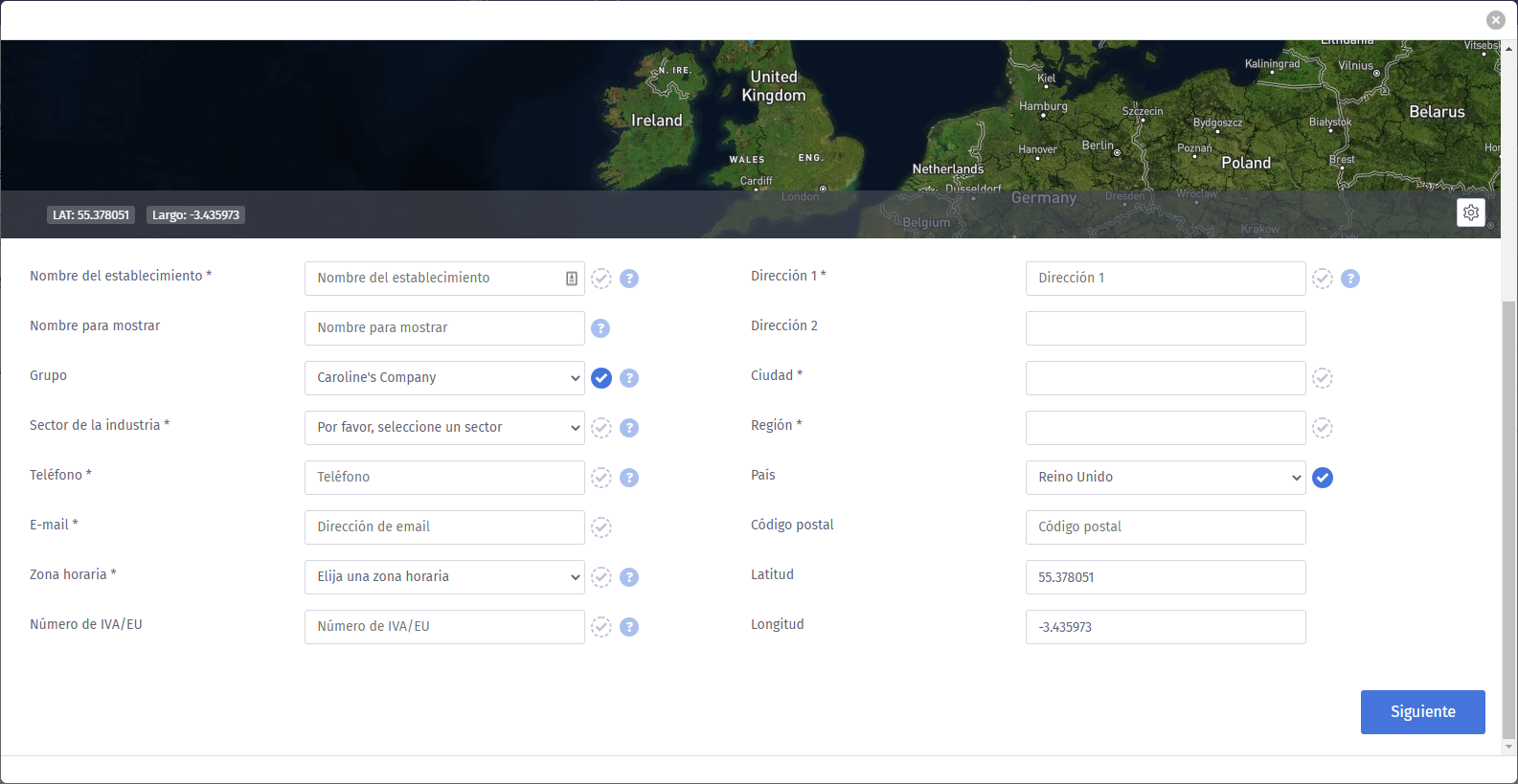Click blue validation check beside País

point(1322,478)
